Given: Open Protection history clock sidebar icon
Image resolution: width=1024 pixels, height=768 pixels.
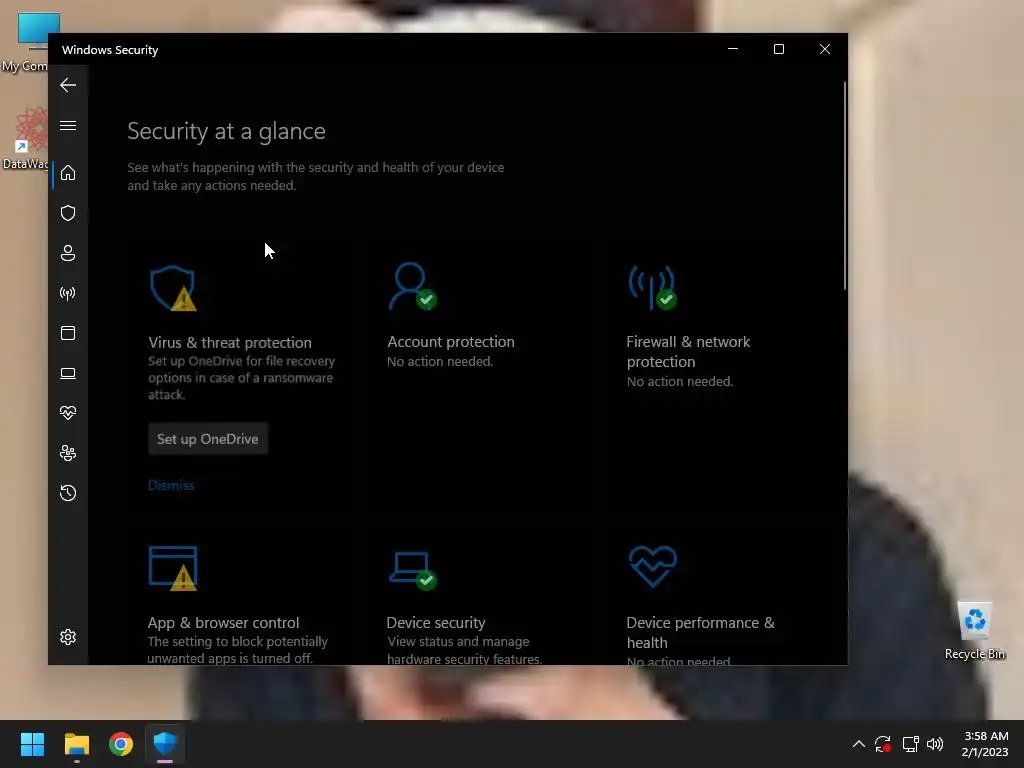Looking at the screenshot, I should point(68,493).
